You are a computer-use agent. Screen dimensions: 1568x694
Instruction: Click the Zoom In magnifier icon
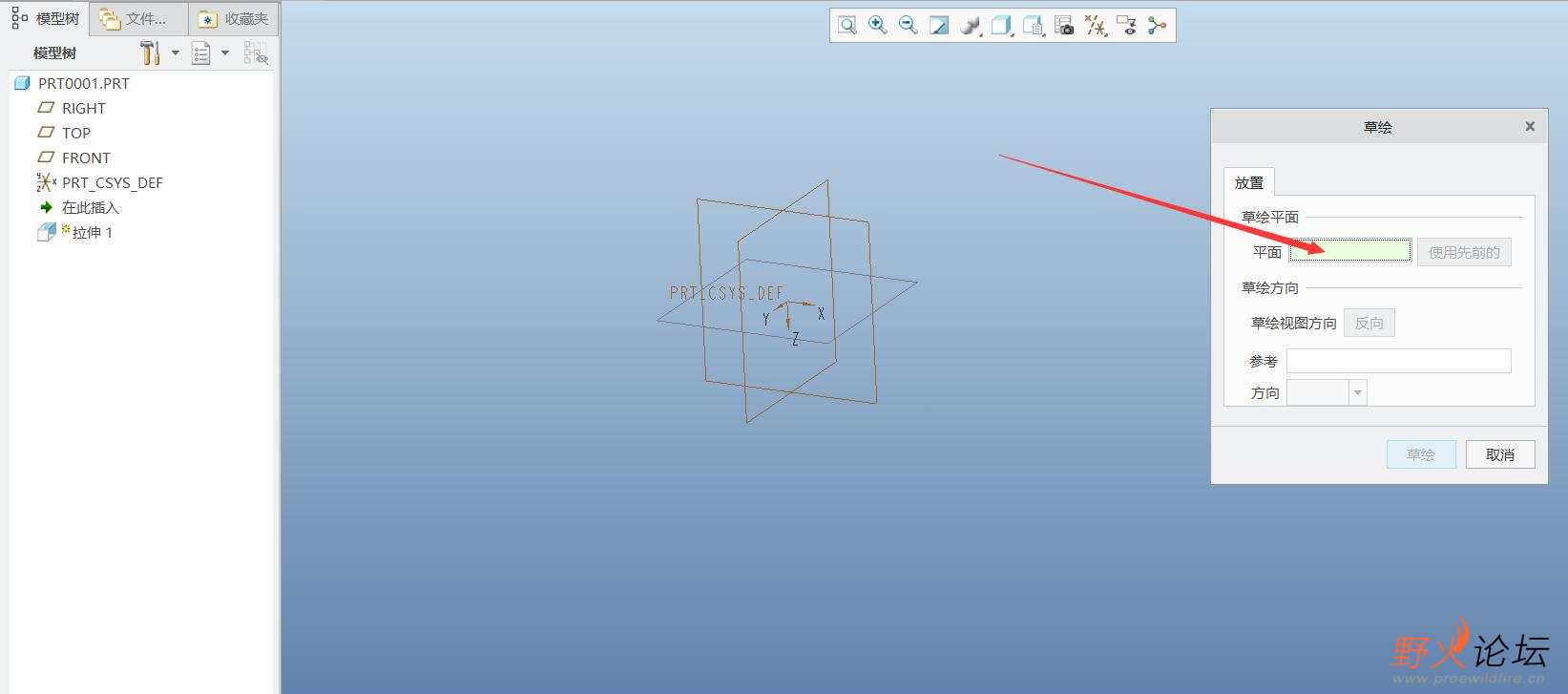(877, 26)
